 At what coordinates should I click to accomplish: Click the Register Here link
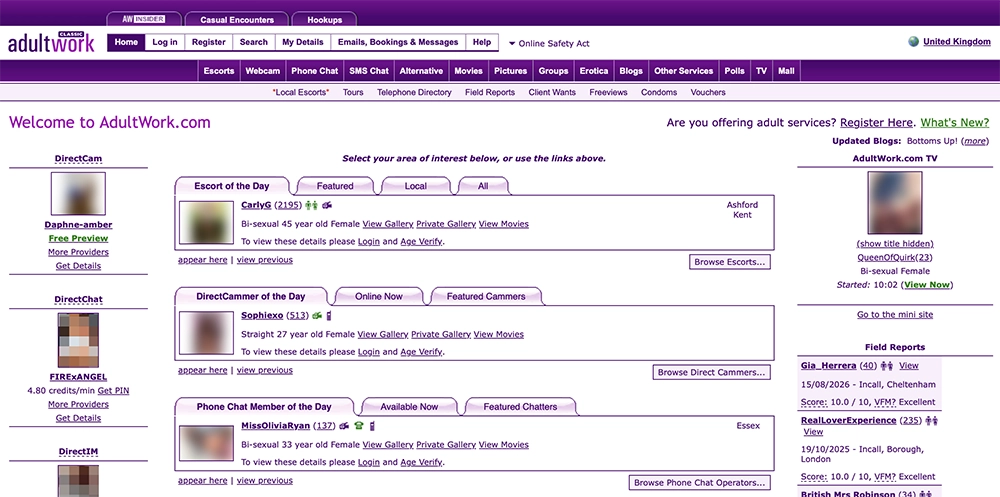[x=876, y=122]
